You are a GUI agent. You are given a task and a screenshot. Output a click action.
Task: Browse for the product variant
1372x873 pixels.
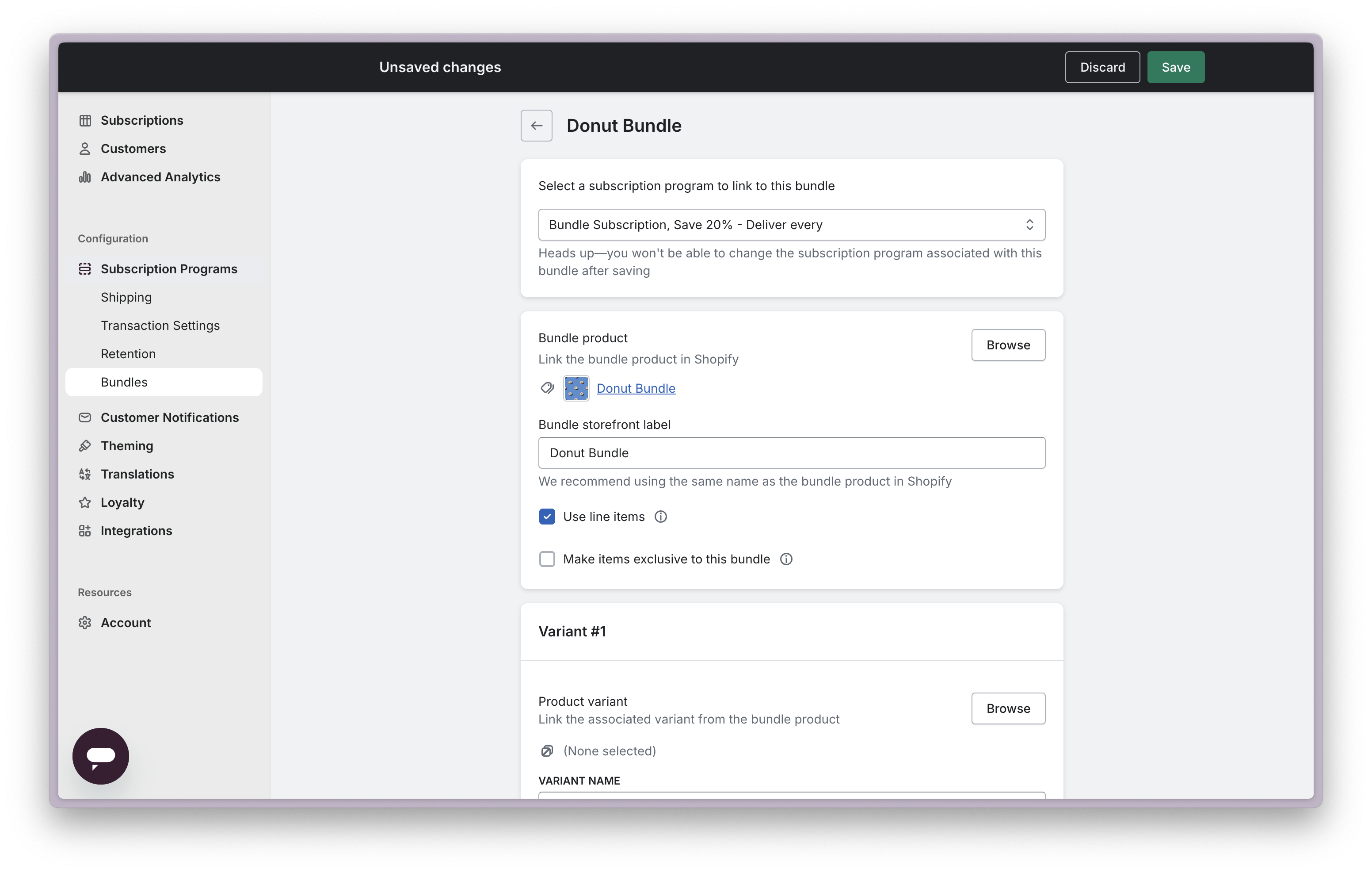coord(1009,709)
